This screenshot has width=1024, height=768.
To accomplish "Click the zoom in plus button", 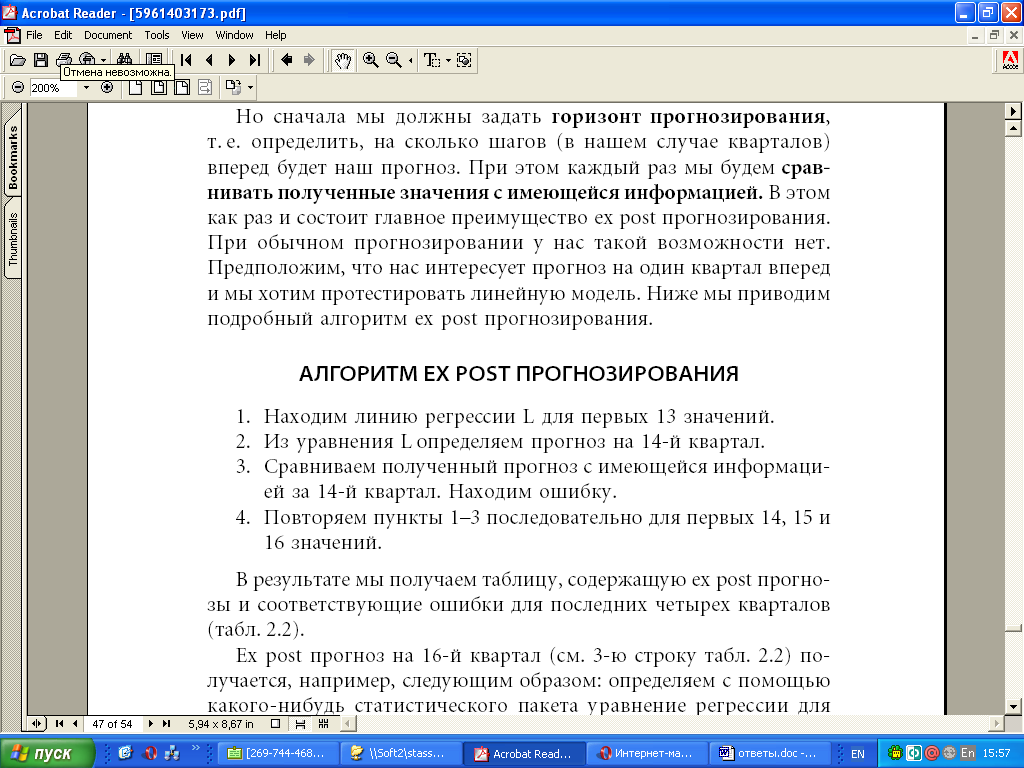I will click(x=107, y=88).
